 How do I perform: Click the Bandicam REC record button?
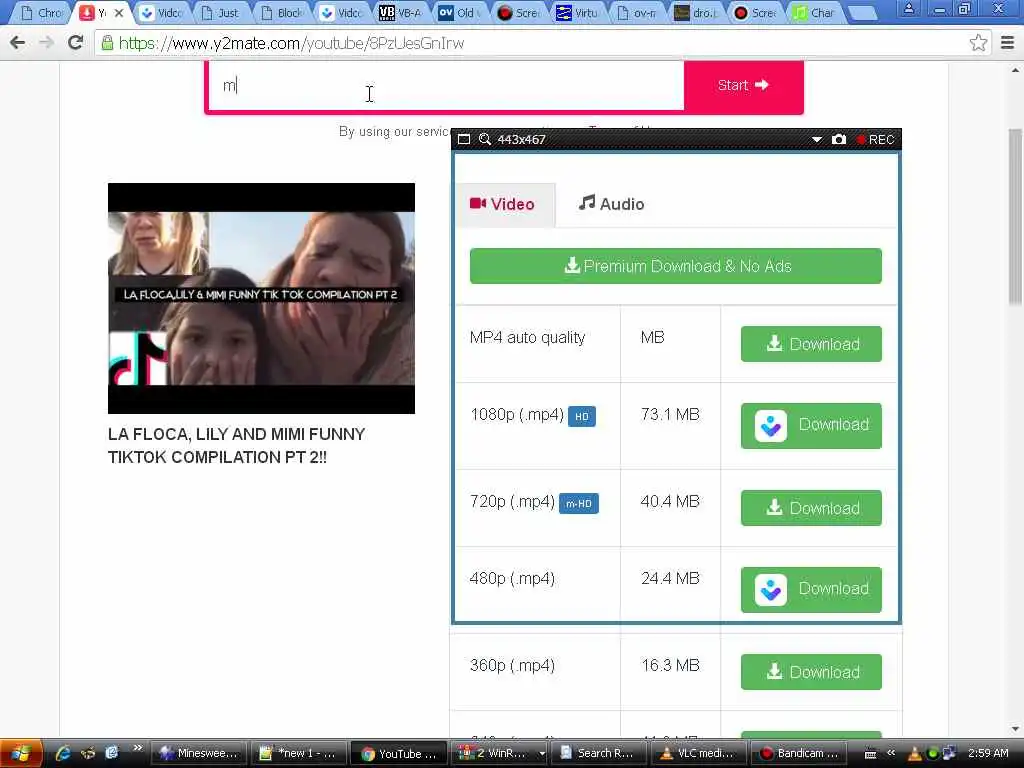(875, 139)
